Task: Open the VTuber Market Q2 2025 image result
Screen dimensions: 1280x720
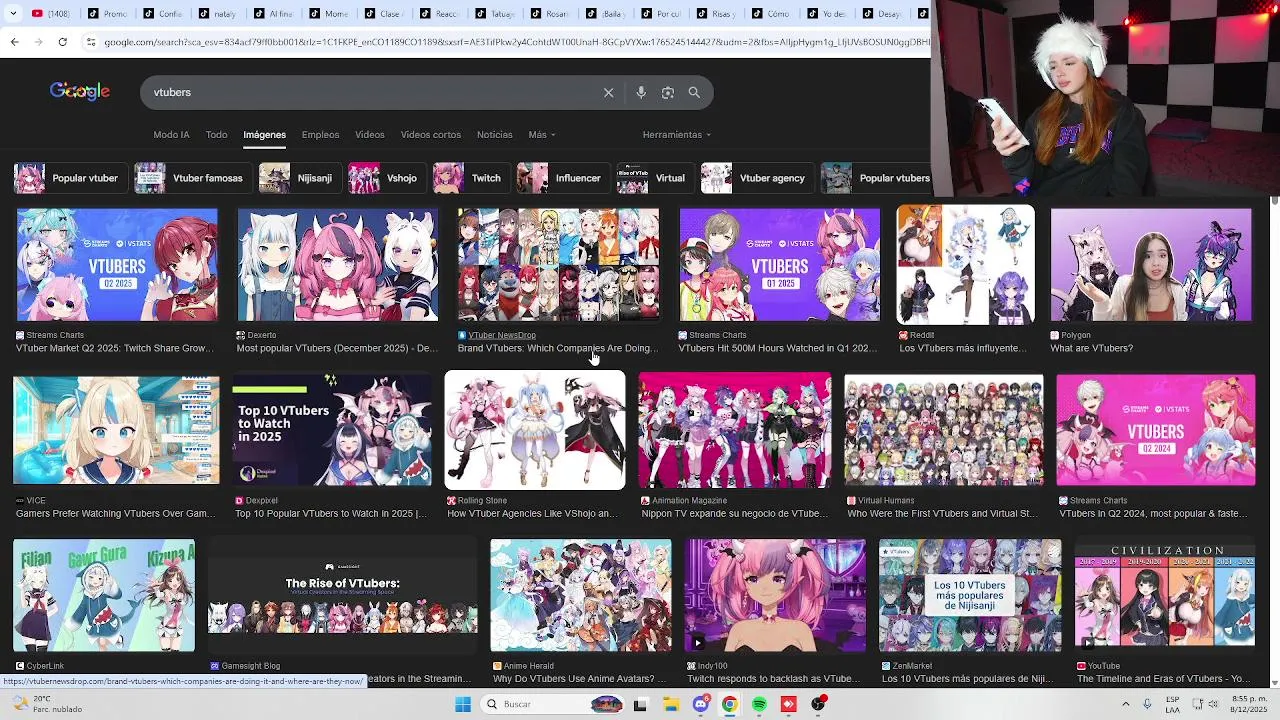Action: tap(117, 264)
